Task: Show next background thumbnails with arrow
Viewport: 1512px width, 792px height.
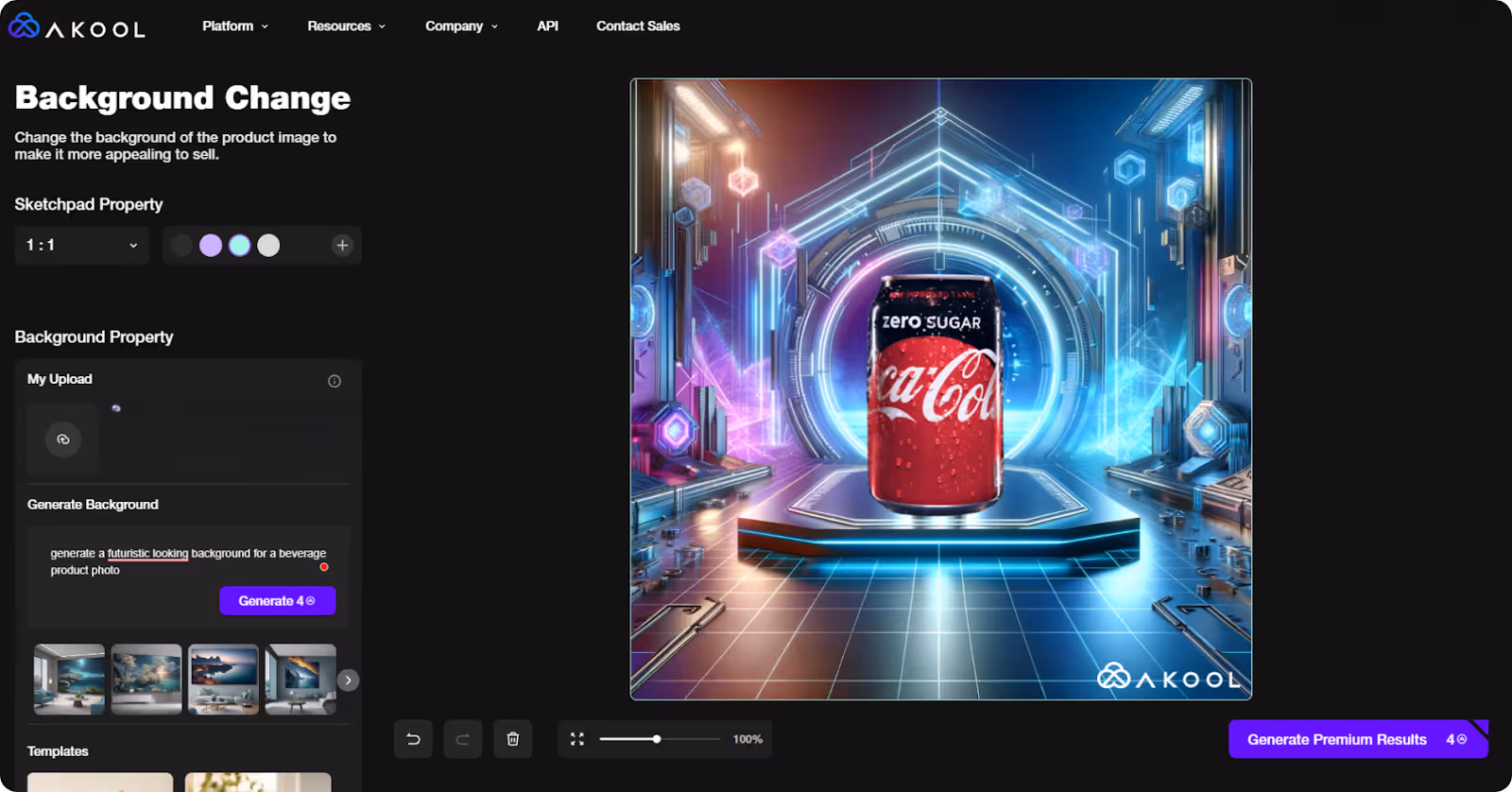Action: pos(348,680)
